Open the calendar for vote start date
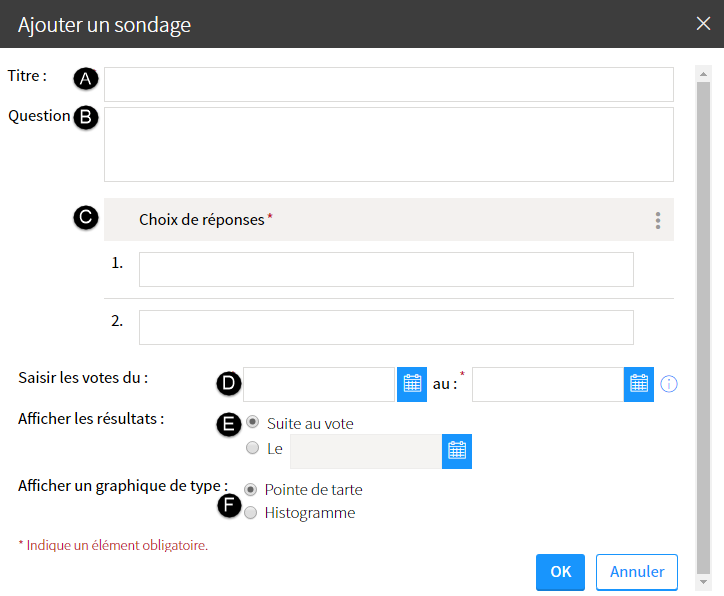Viewport: 724px width, 596px height. coord(412,384)
